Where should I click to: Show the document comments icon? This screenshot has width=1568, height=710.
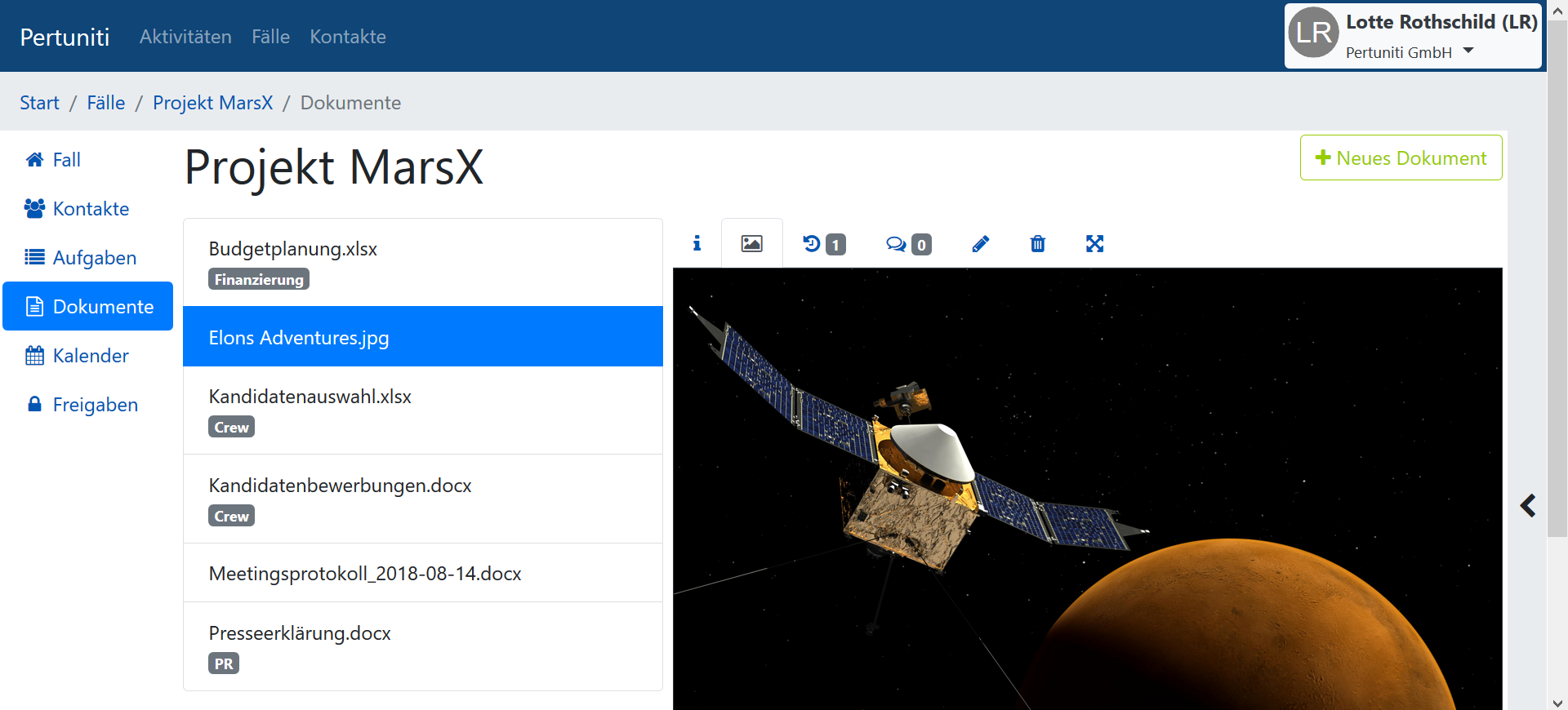click(907, 244)
